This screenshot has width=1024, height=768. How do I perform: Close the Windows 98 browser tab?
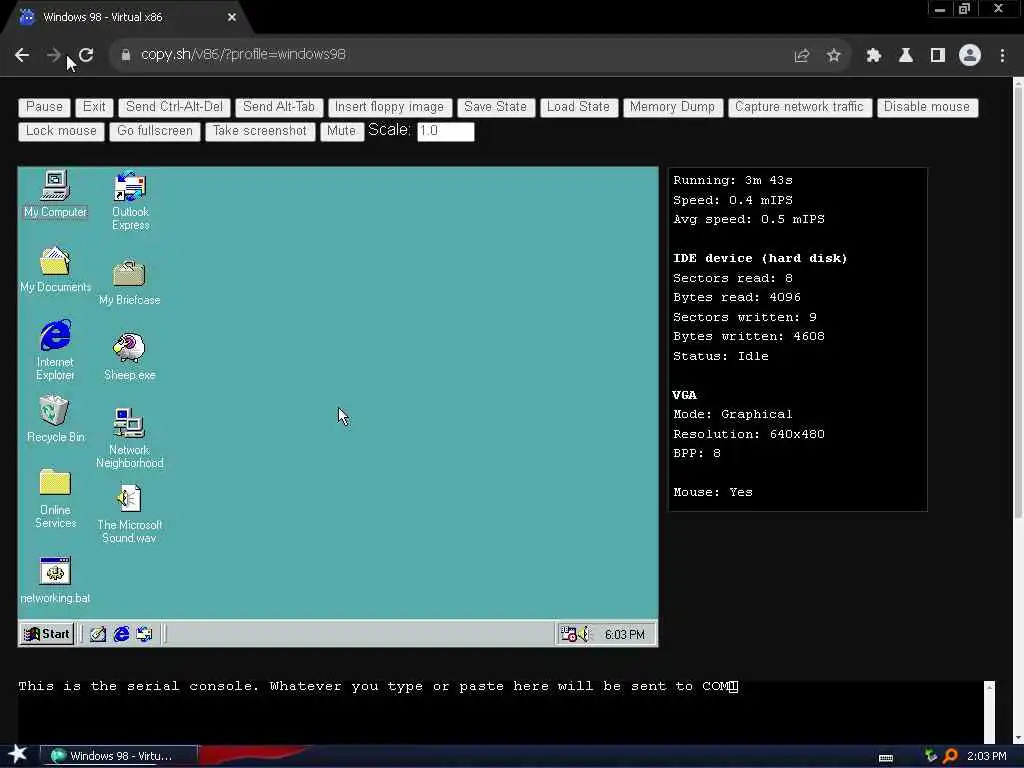click(x=232, y=18)
